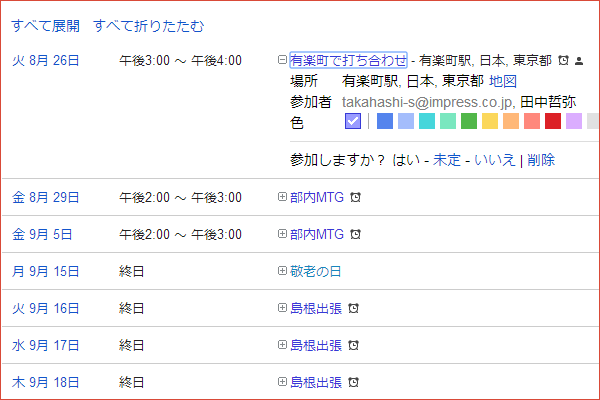This screenshot has height=400, width=600.
Task: Pick the turquoise color swatch
Action: tap(427, 121)
